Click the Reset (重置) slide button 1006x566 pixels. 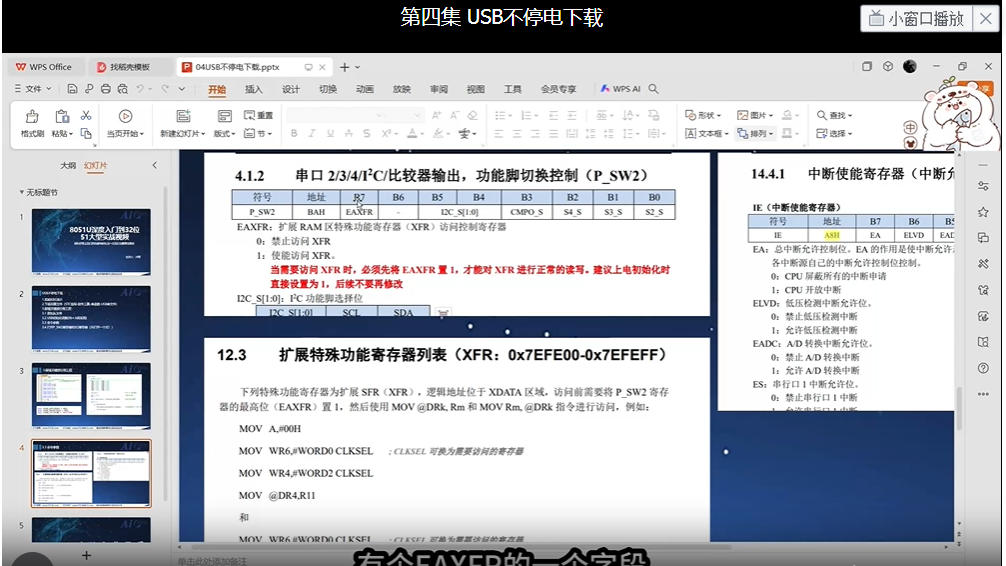click(x=259, y=116)
